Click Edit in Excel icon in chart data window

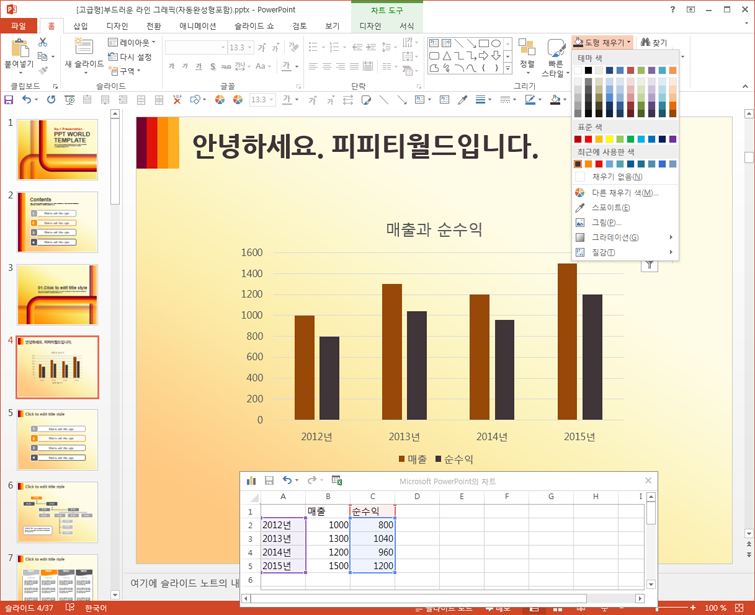(x=337, y=480)
